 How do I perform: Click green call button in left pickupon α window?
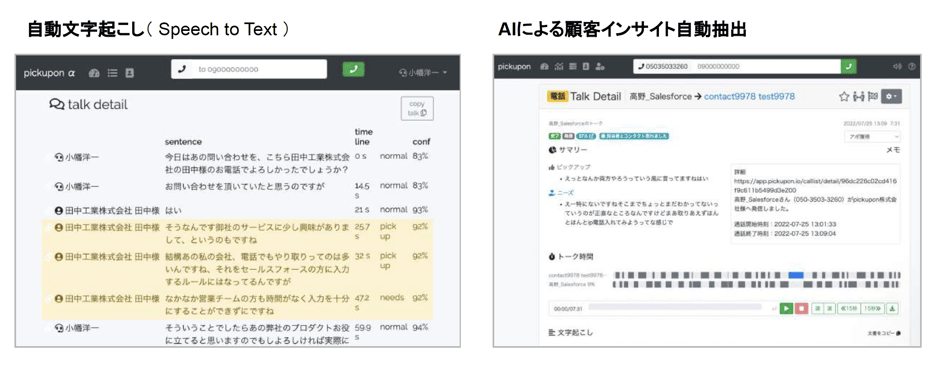[354, 69]
